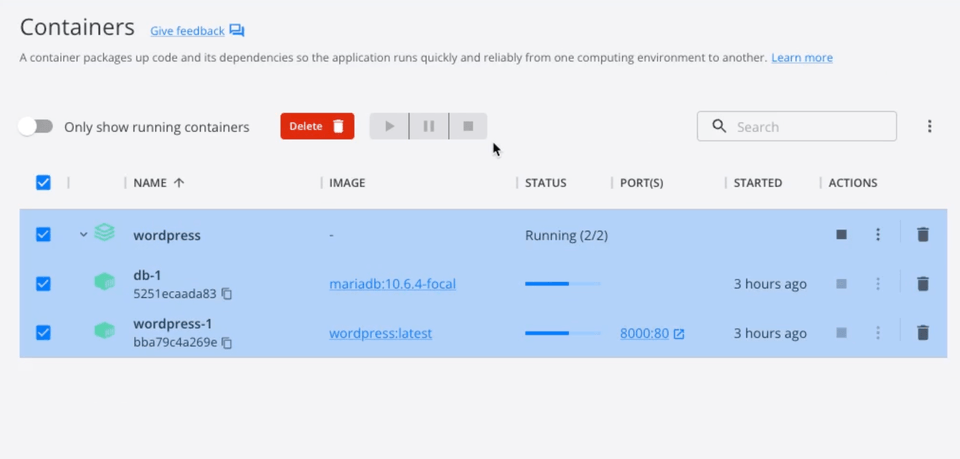Click the Only show running containers label
Screen dimensions: 960x459
(157, 127)
